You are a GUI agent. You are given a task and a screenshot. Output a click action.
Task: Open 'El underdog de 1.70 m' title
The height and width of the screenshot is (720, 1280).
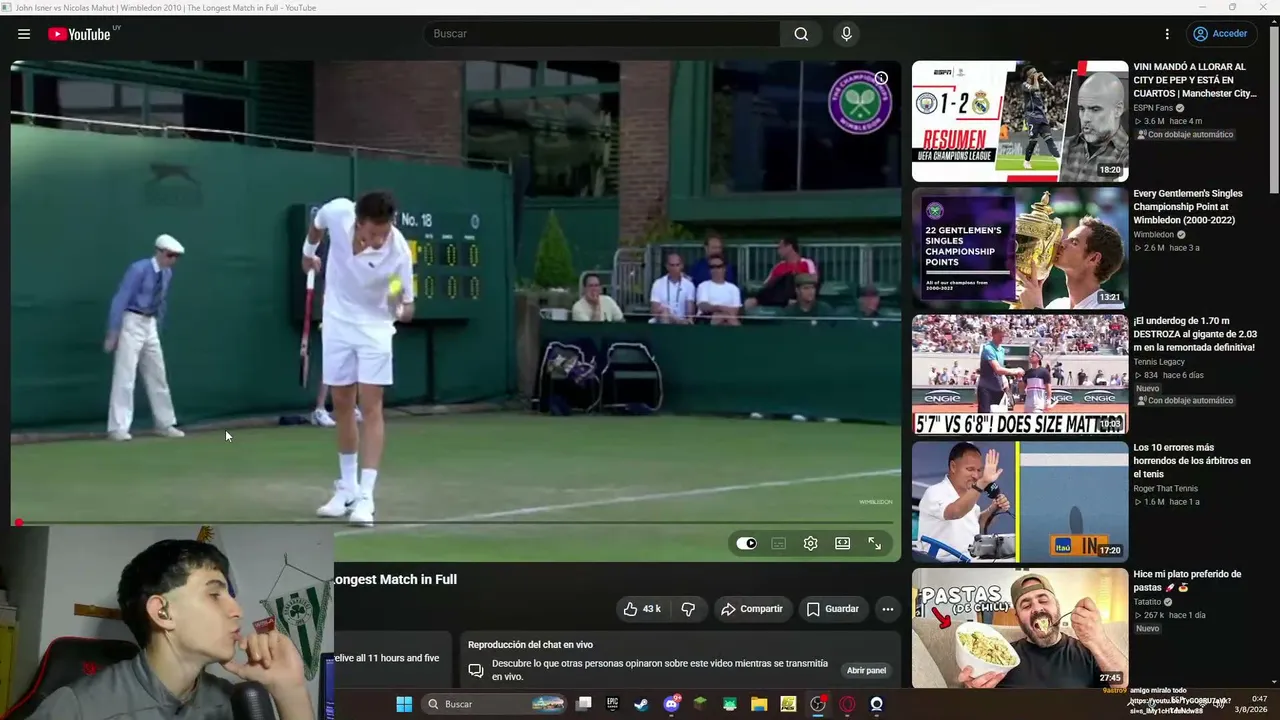1195,334
